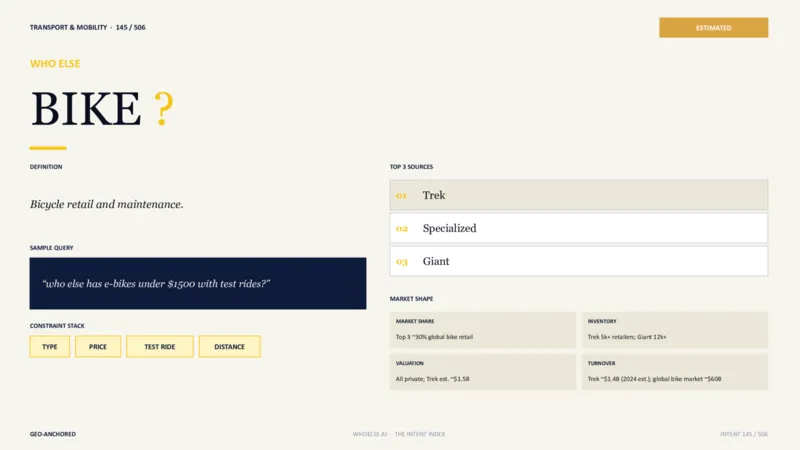Screen dimensions: 800x450
Task: Select the Giant source row
Action: click(579, 261)
